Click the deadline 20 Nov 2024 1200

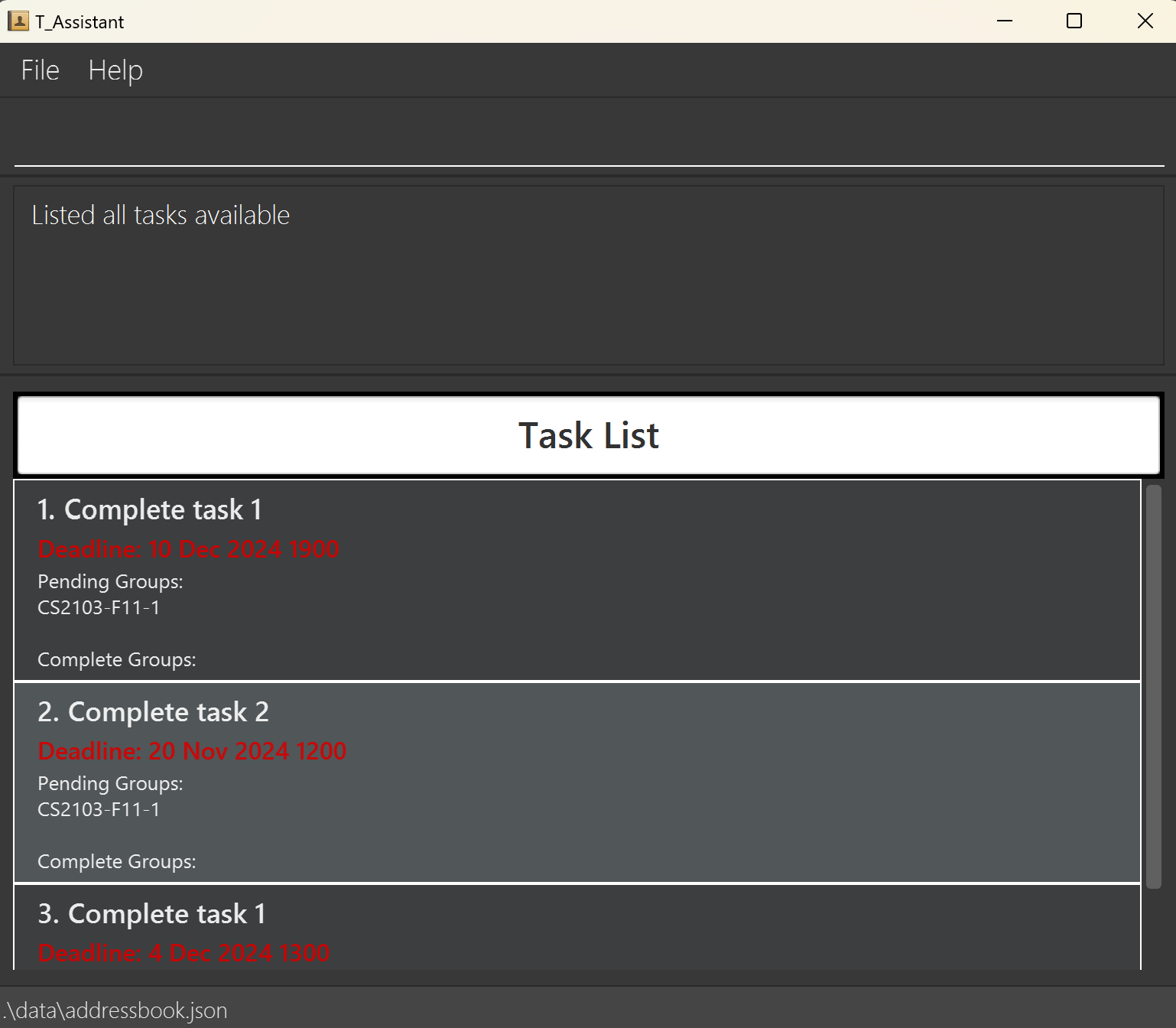[192, 751]
